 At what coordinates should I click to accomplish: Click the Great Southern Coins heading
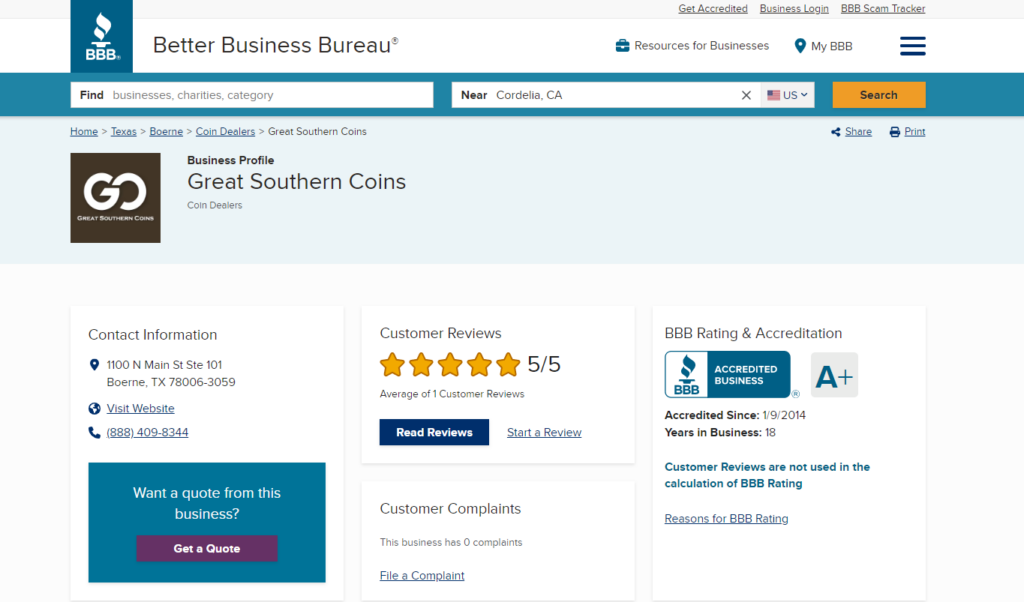(x=296, y=182)
